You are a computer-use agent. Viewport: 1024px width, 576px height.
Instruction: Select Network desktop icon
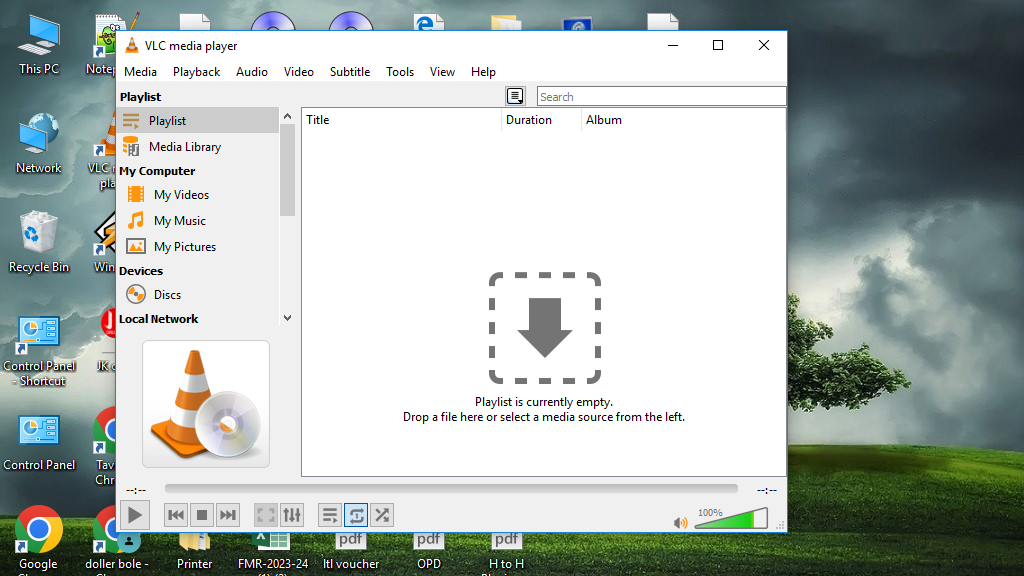point(39,143)
